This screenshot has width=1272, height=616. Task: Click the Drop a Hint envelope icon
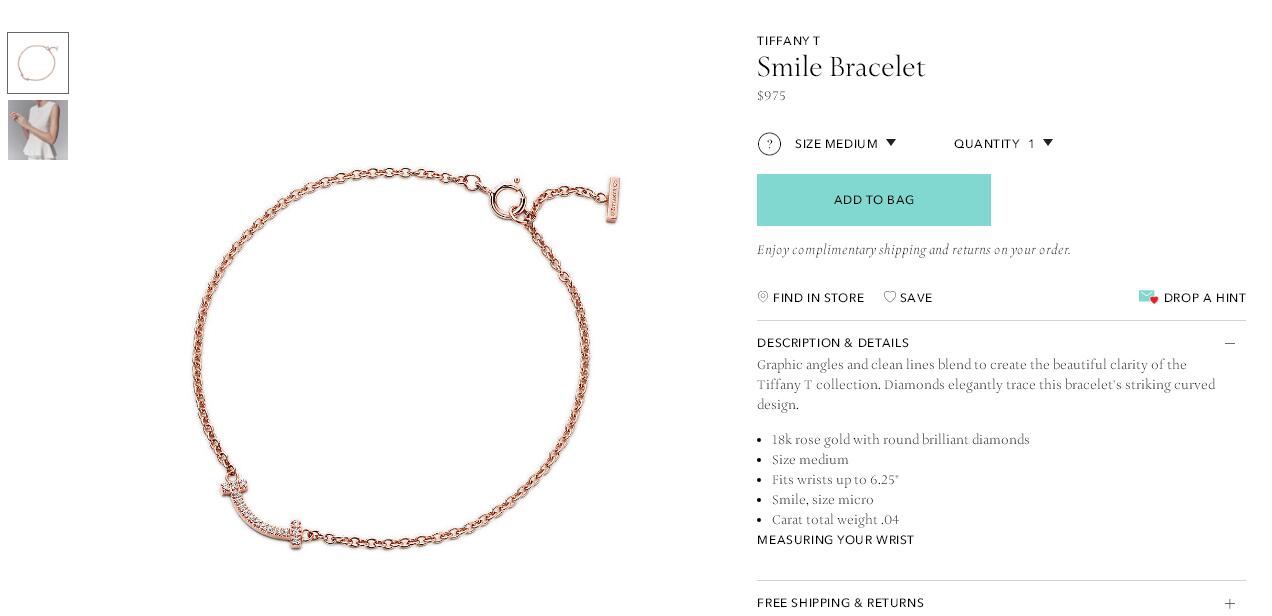[1148, 297]
